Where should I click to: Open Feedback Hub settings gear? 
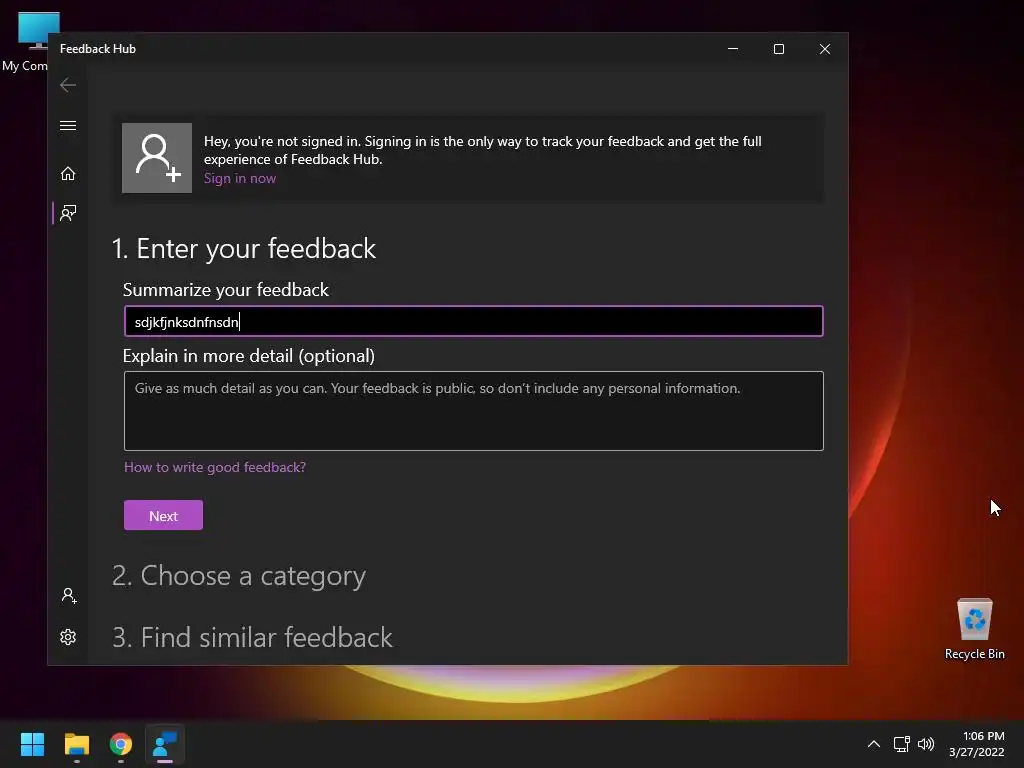(68, 637)
